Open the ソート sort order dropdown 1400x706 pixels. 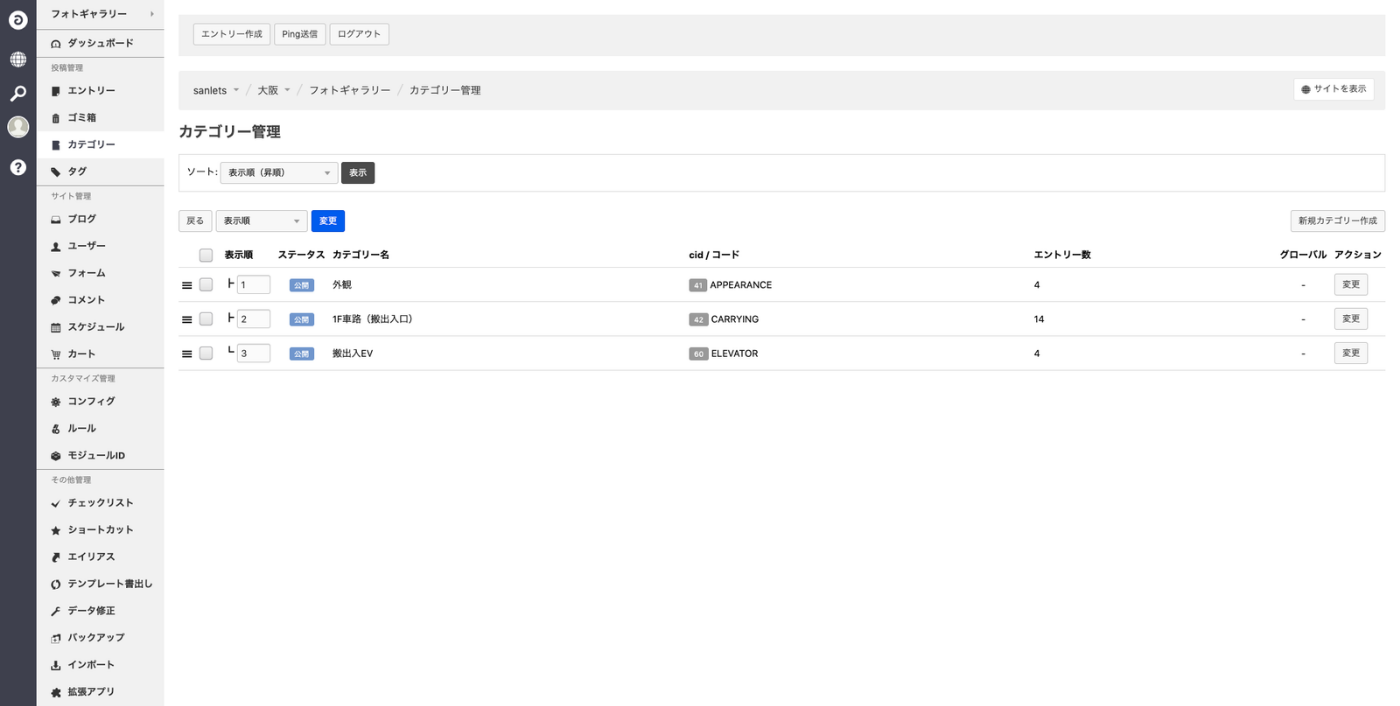coord(279,173)
